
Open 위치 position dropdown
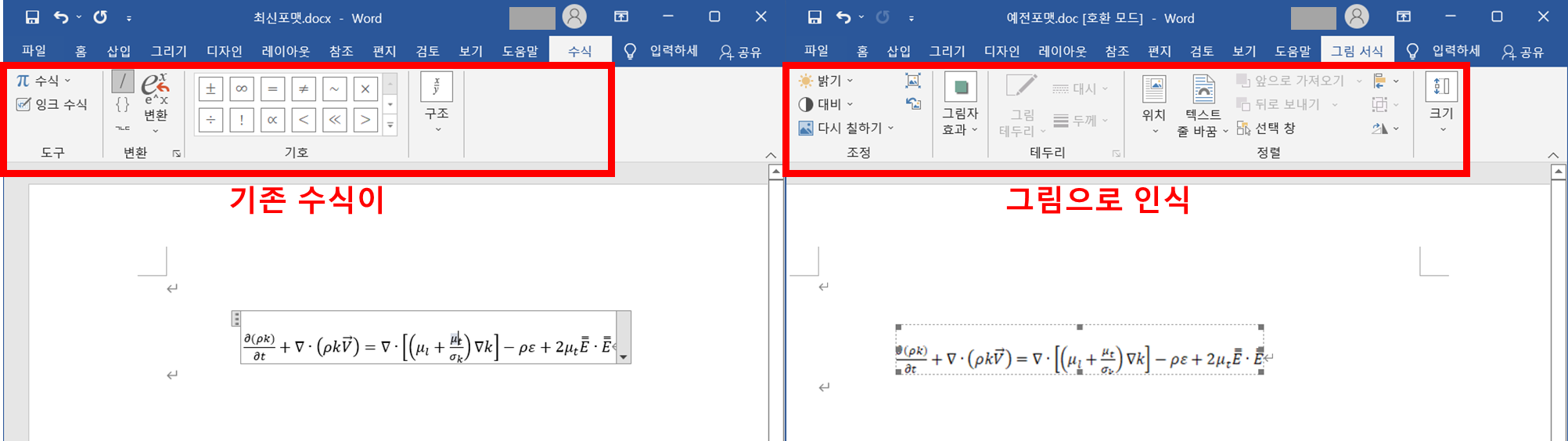1154,105
